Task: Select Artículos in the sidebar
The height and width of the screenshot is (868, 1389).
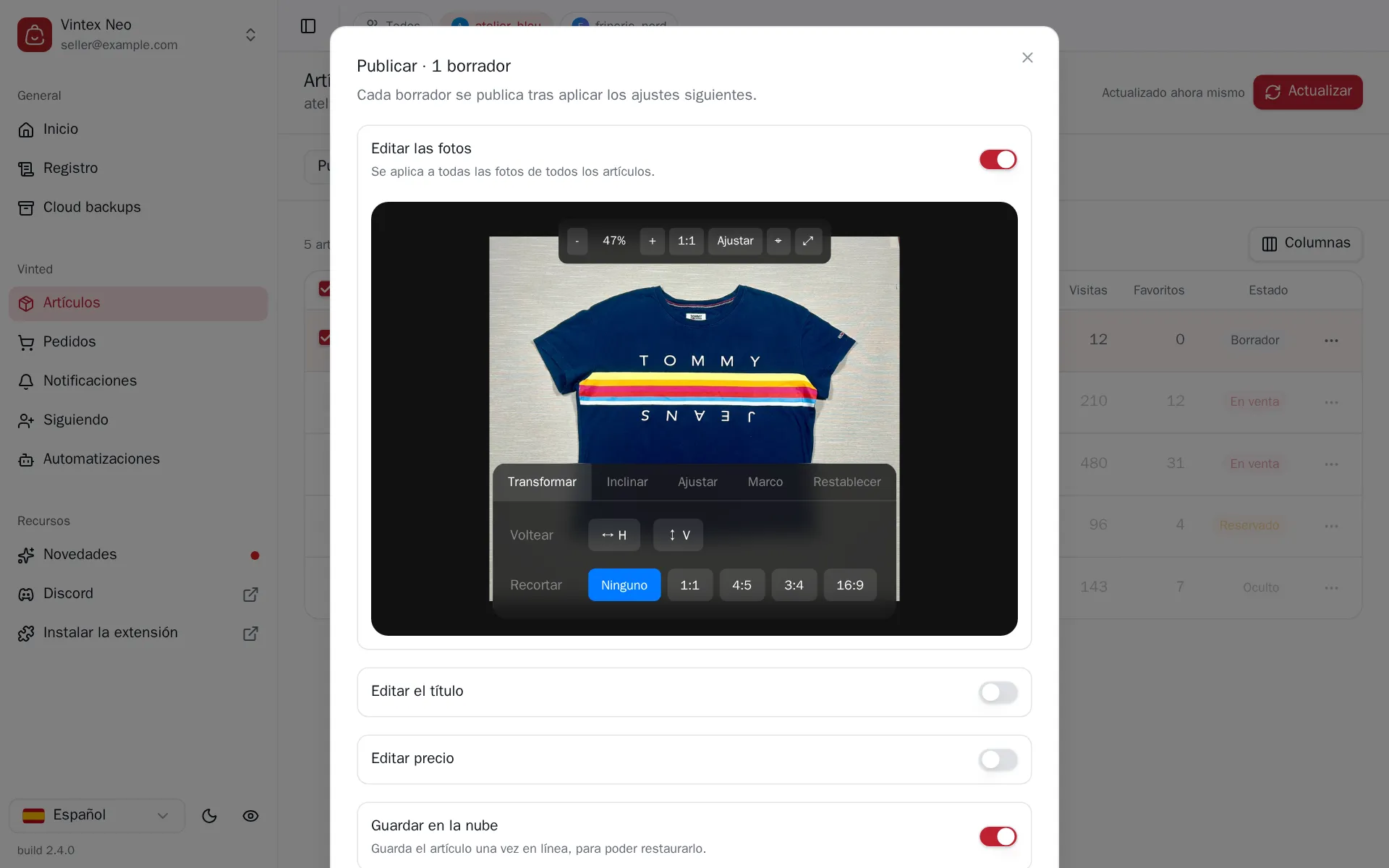Action: (138, 303)
